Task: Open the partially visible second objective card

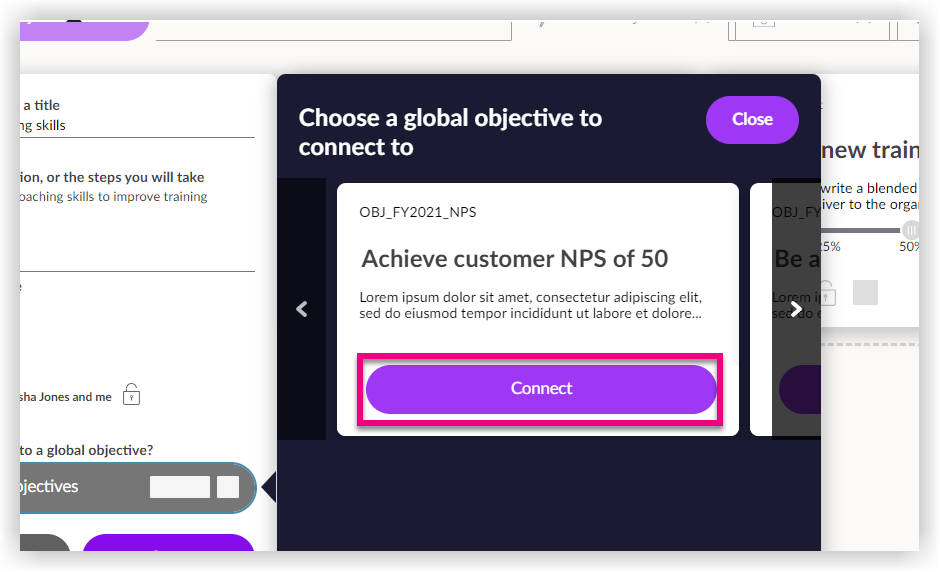Action: 795,260
